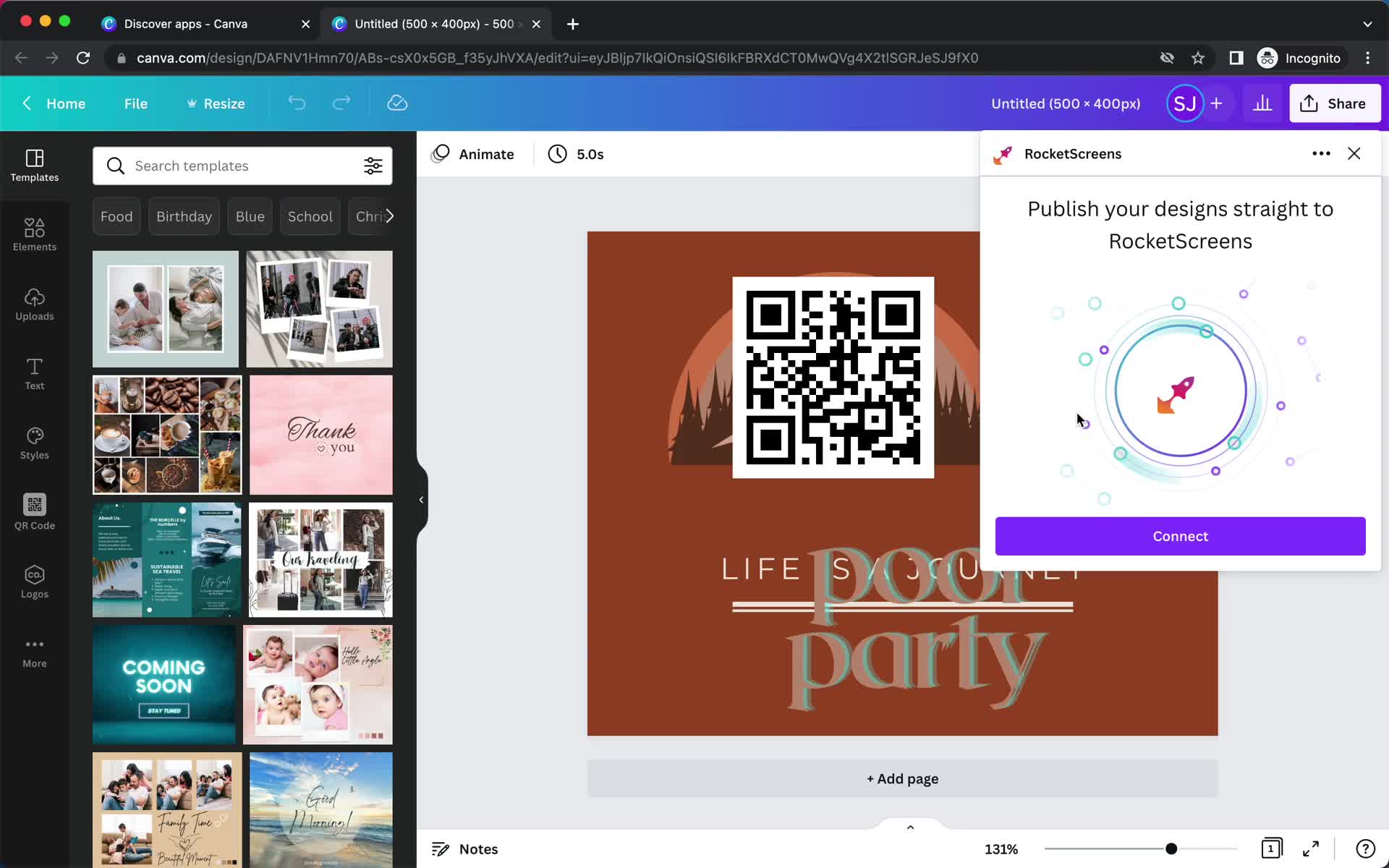Open the Resize menu
Viewport: 1389px width, 868px height.
coord(216,103)
